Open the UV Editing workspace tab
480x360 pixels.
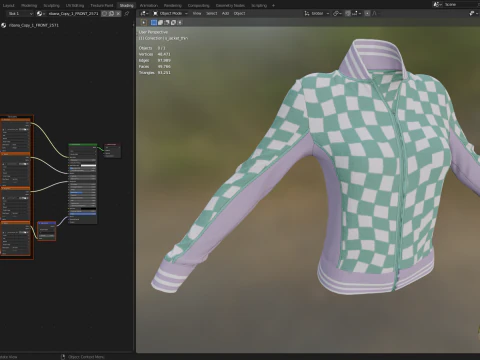pyautogui.click(x=75, y=5)
